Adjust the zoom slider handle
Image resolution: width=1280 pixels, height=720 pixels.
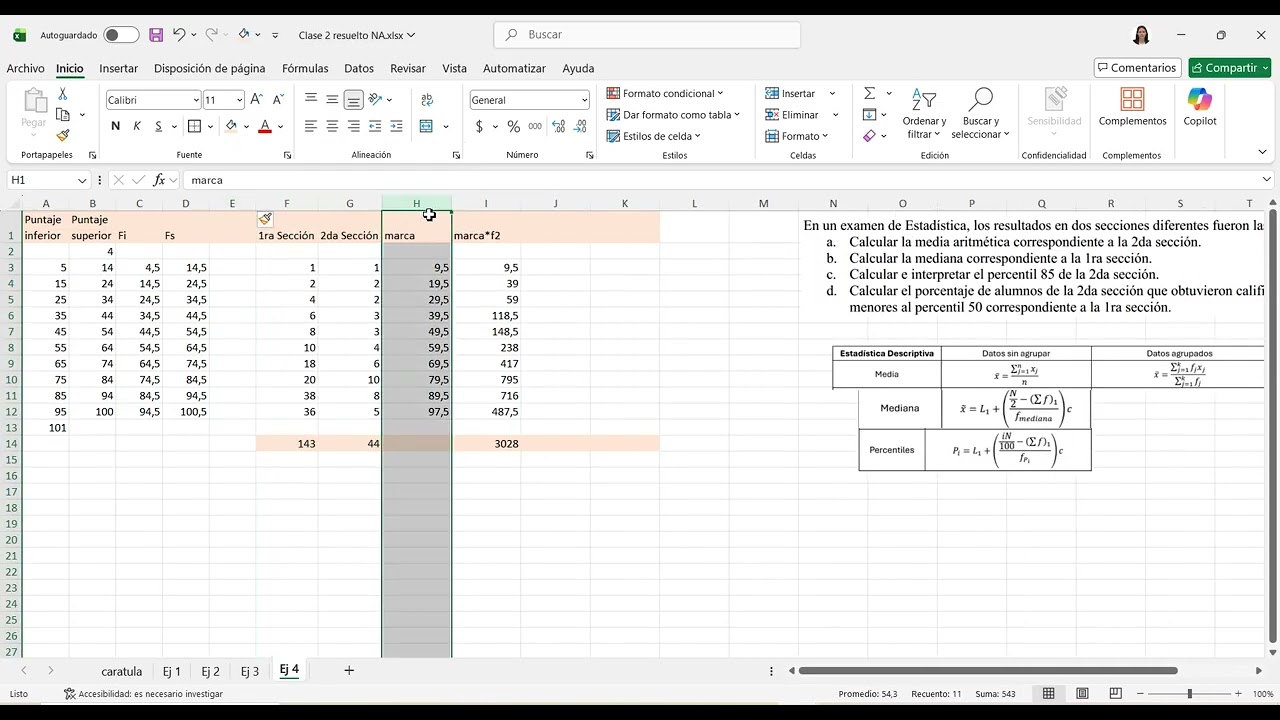[1189, 694]
